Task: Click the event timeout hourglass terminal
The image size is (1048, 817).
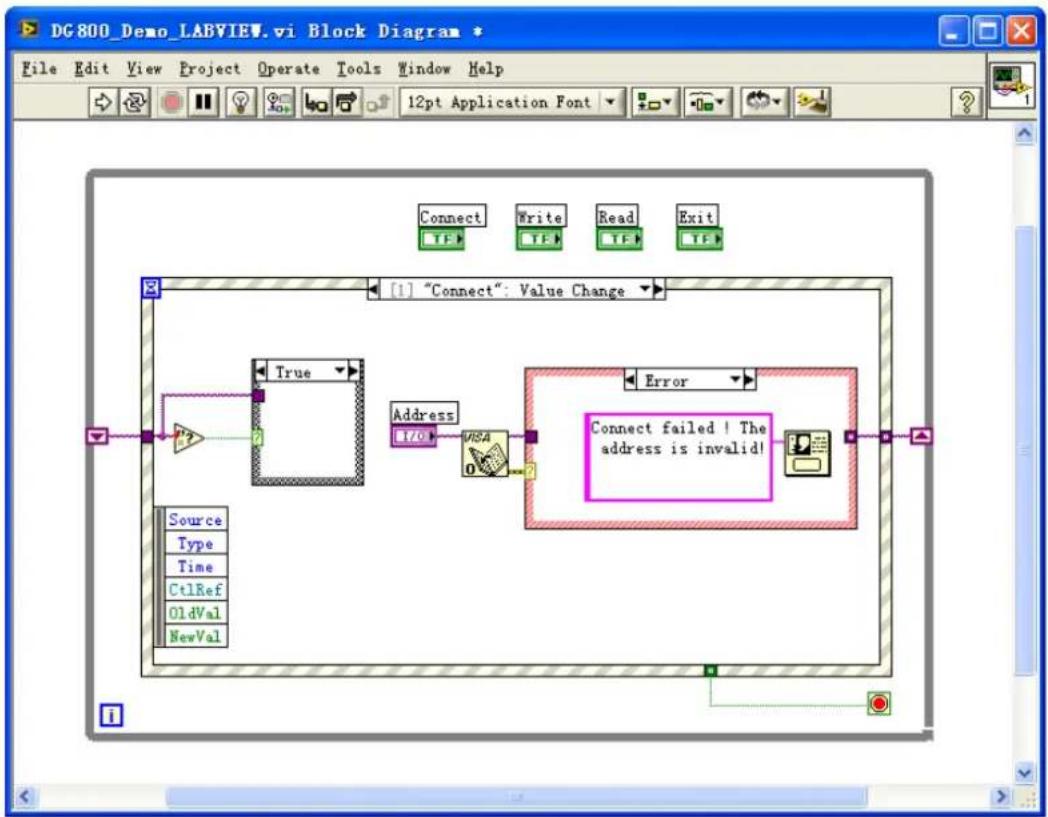Action: point(151,288)
